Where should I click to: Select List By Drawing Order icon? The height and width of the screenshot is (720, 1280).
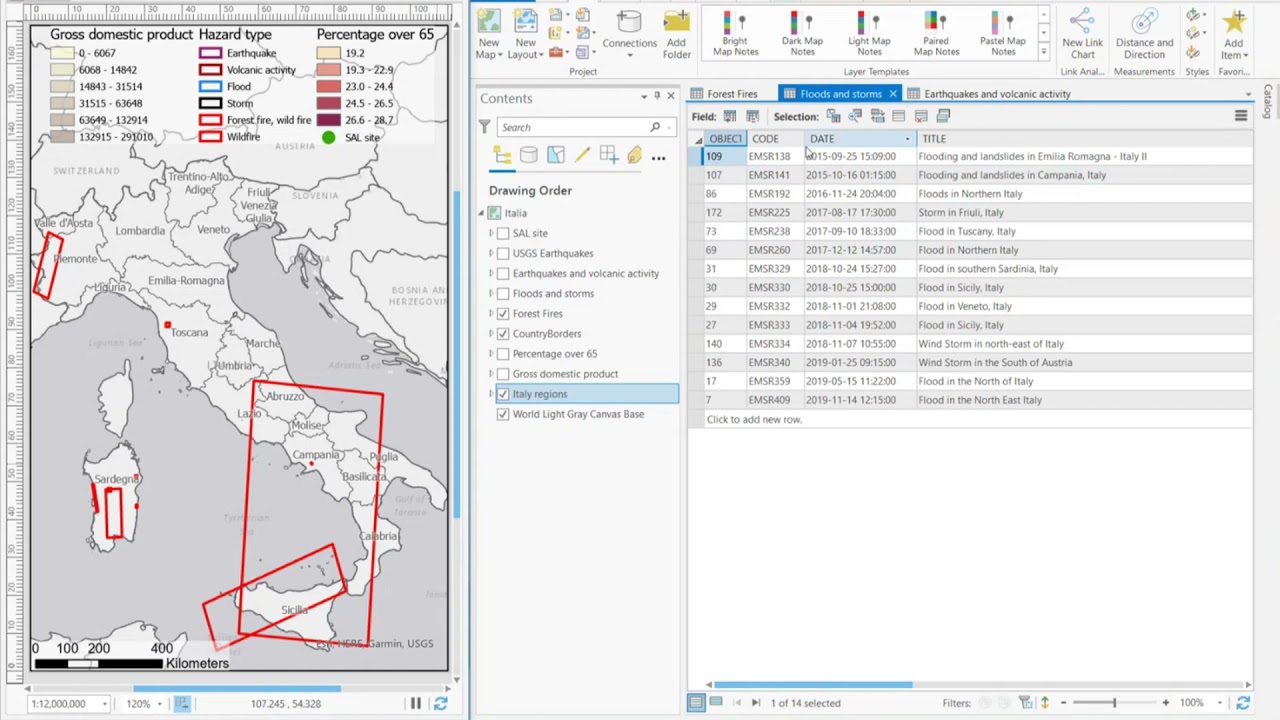pos(502,156)
